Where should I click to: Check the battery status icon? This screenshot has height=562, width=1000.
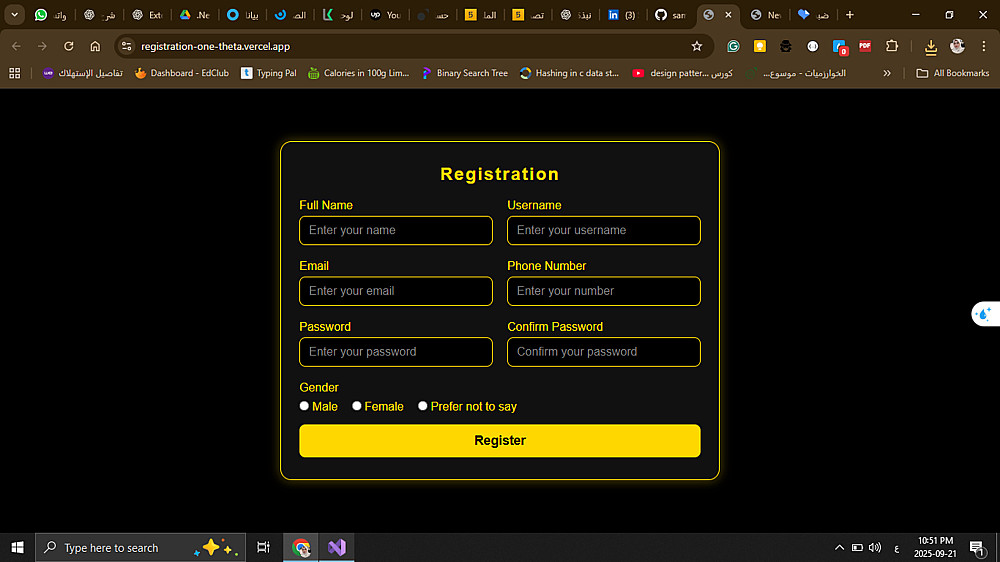pos(857,547)
